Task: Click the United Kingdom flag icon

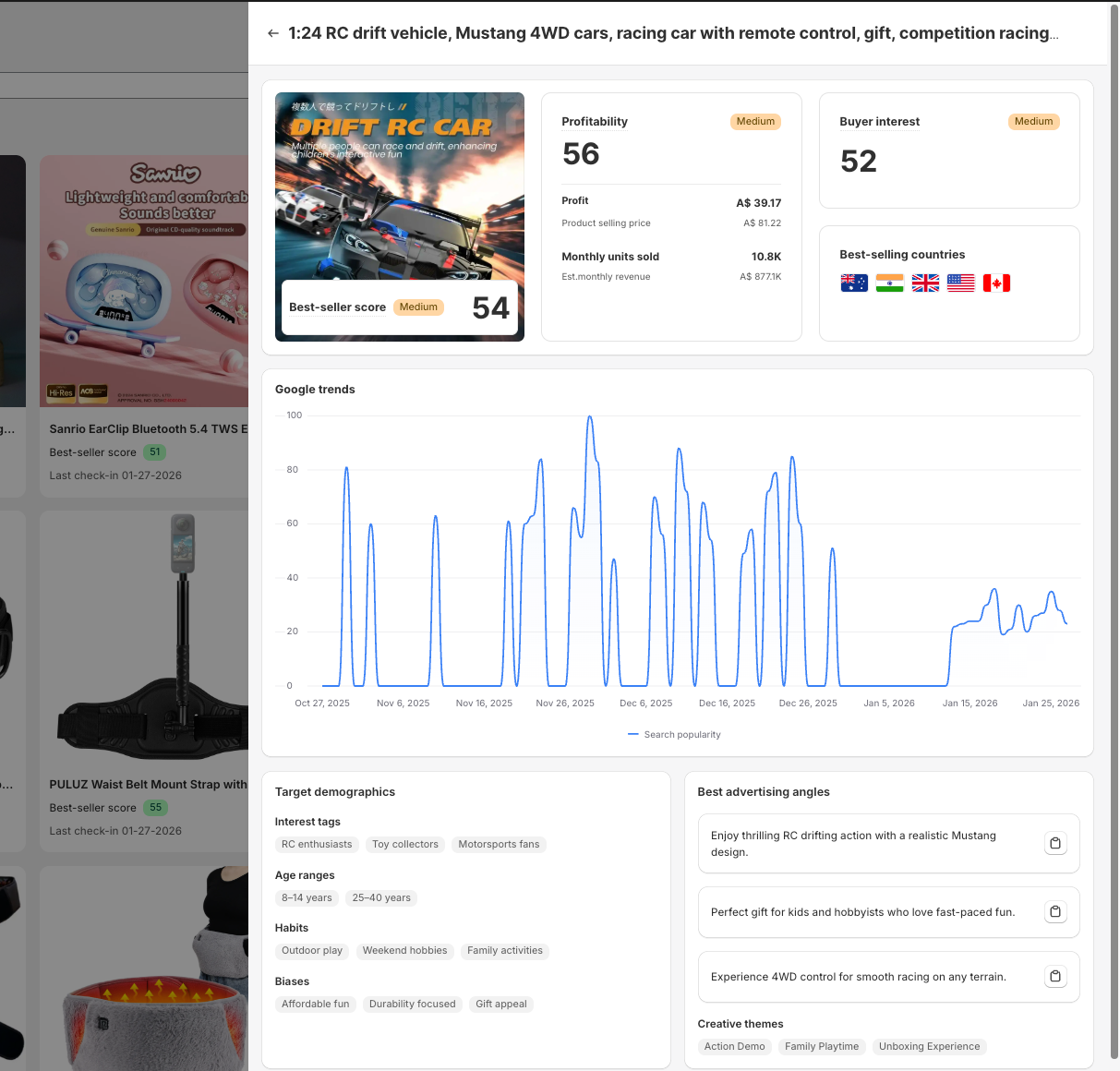Action: [925, 283]
